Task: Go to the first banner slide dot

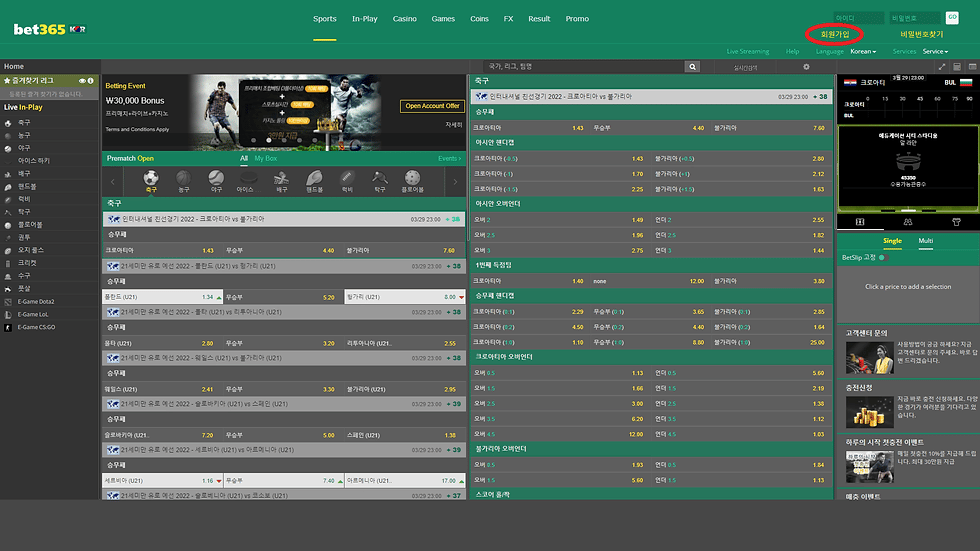Action: [253, 141]
